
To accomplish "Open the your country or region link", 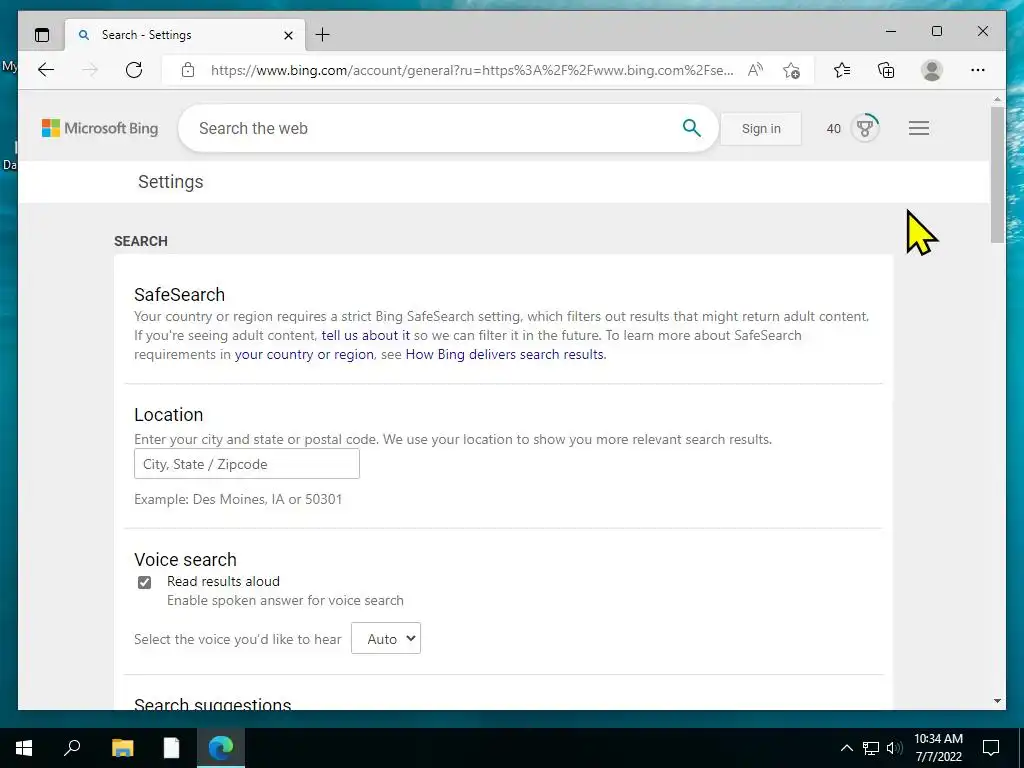I will click(304, 354).
